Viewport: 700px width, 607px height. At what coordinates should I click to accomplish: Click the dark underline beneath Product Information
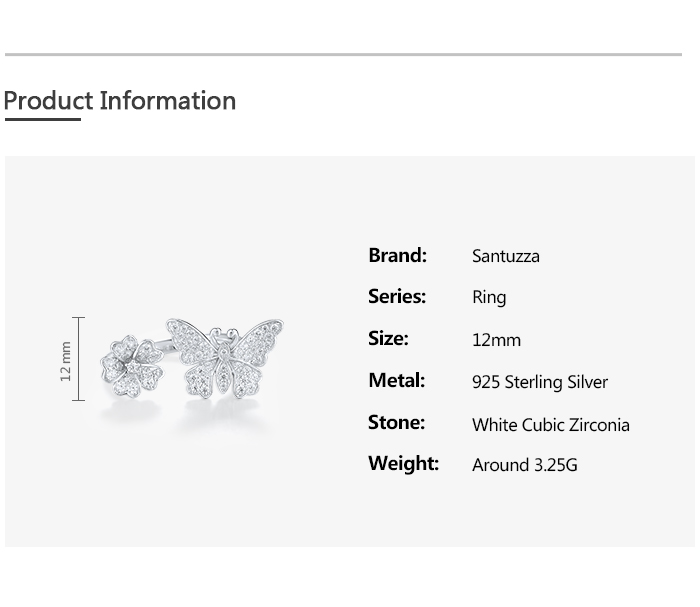[x=42, y=119]
